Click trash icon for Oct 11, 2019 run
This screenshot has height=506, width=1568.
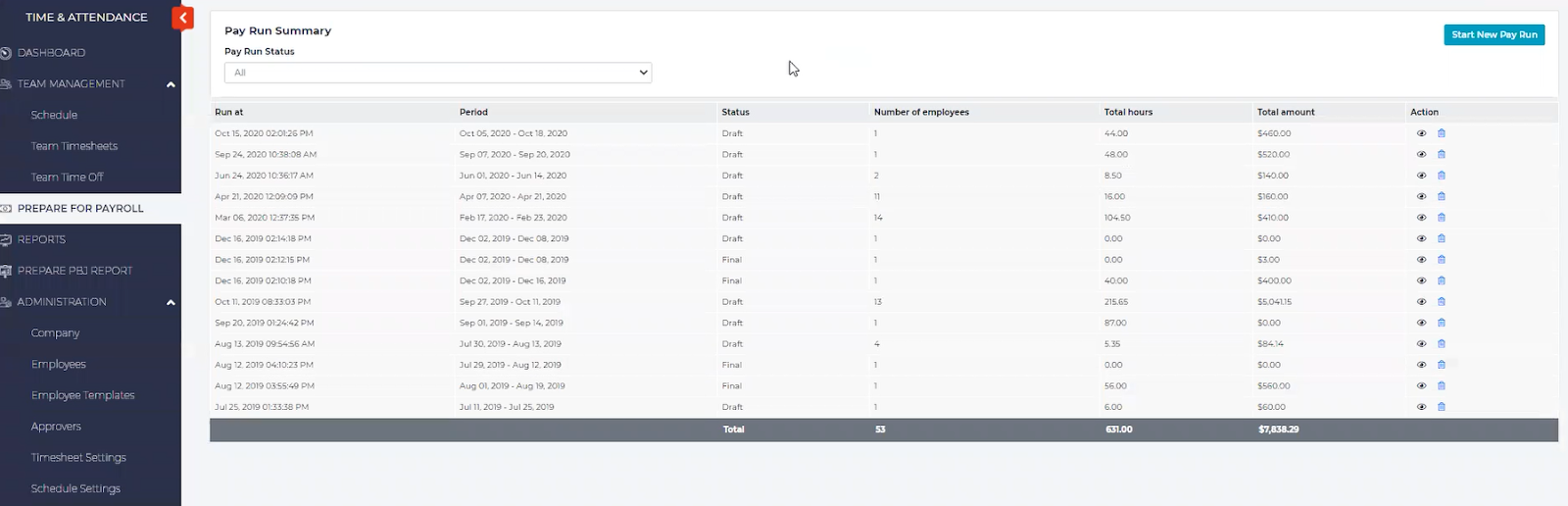(x=1441, y=302)
